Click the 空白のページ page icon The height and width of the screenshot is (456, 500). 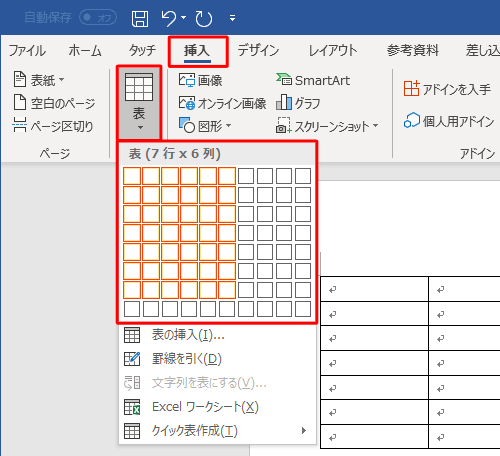pos(20,102)
